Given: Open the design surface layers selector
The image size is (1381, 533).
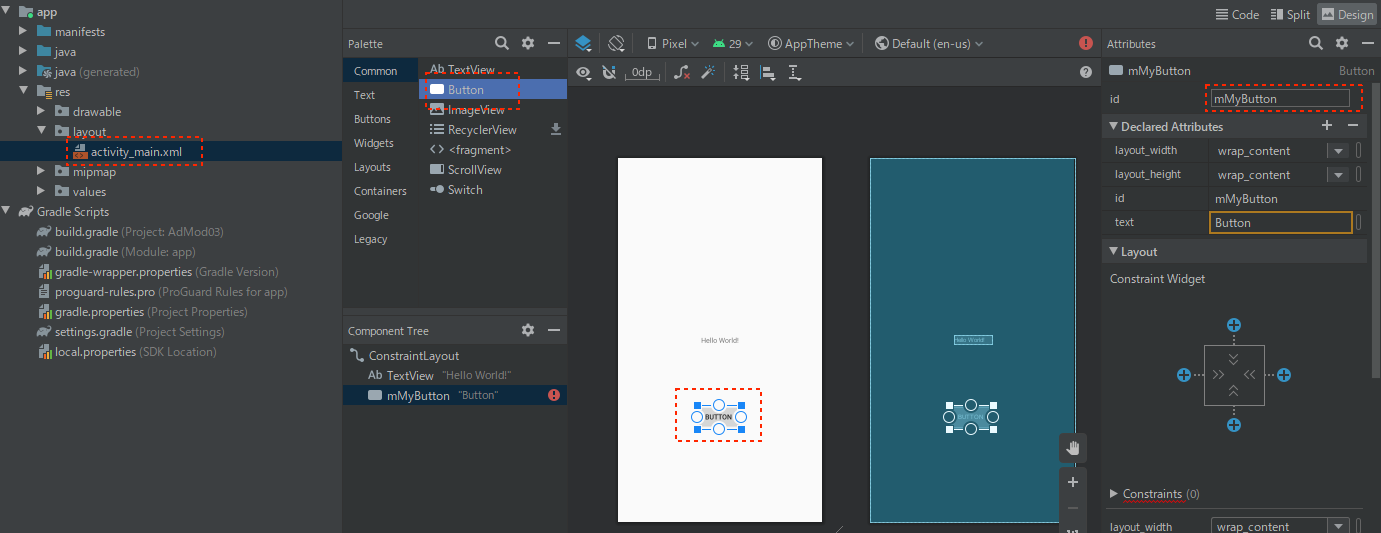Looking at the screenshot, I should click(x=585, y=43).
